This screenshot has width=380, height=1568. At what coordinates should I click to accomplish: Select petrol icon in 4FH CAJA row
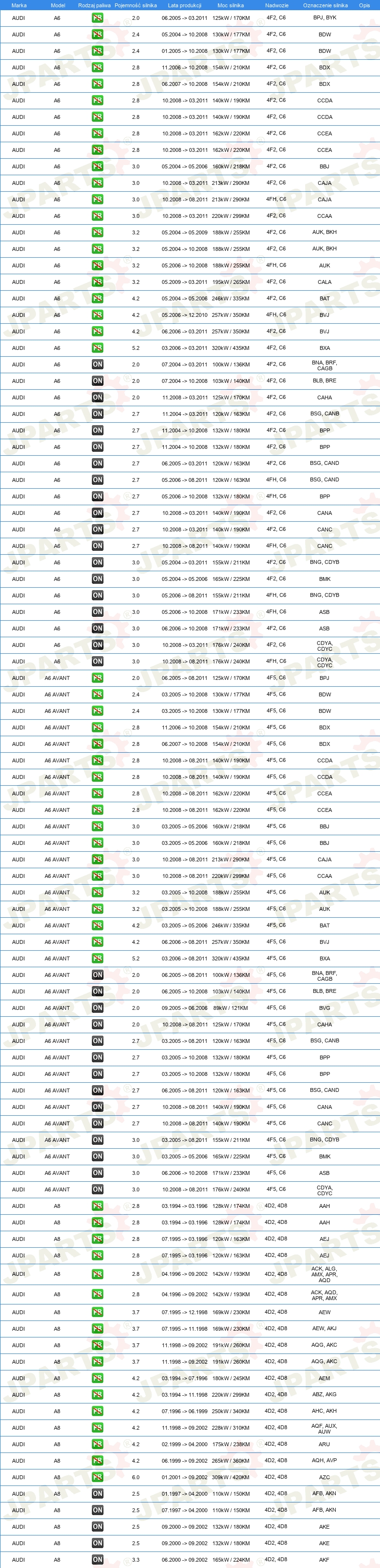pyautogui.click(x=98, y=199)
